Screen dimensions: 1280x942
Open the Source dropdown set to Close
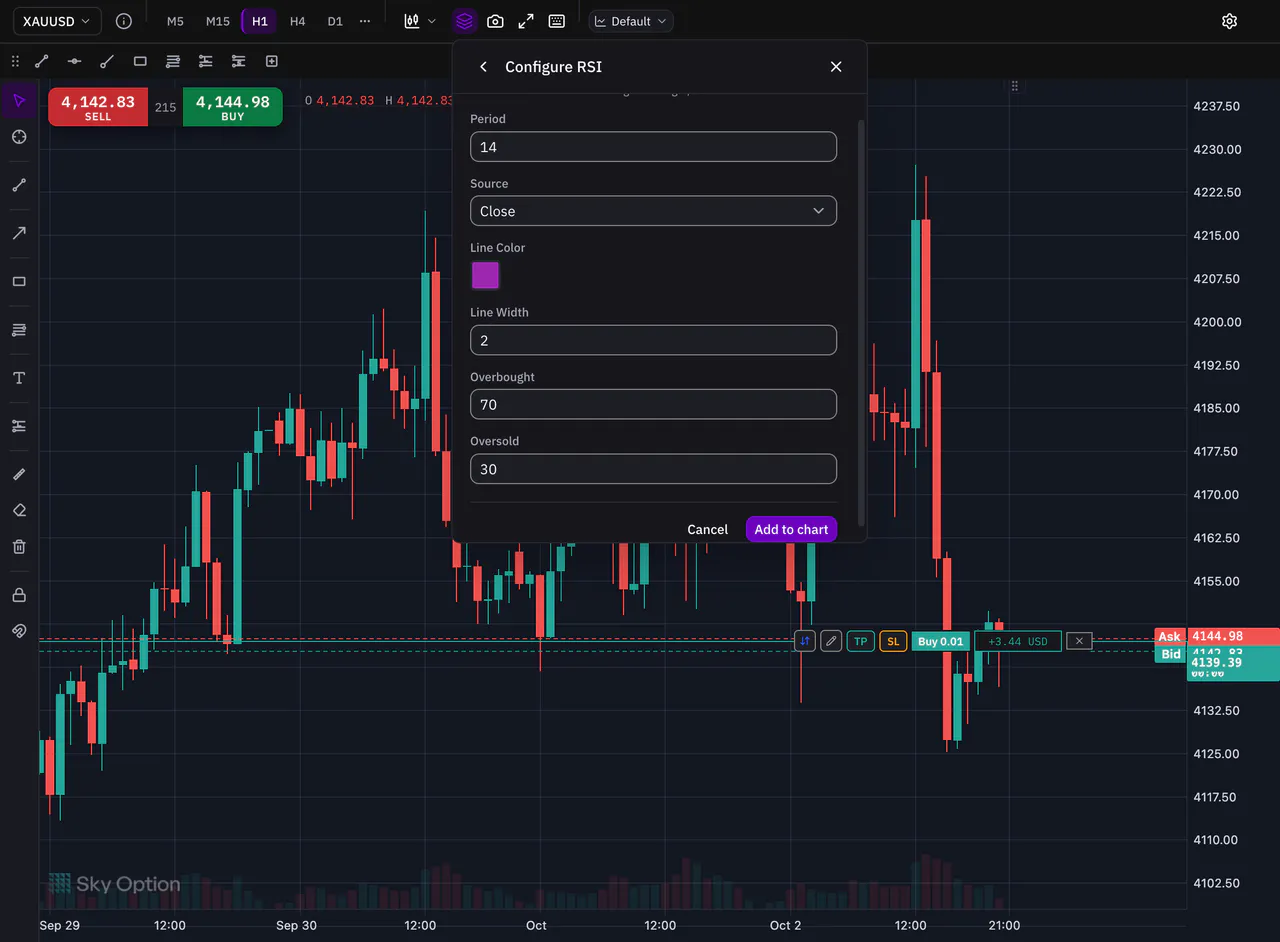point(653,211)
